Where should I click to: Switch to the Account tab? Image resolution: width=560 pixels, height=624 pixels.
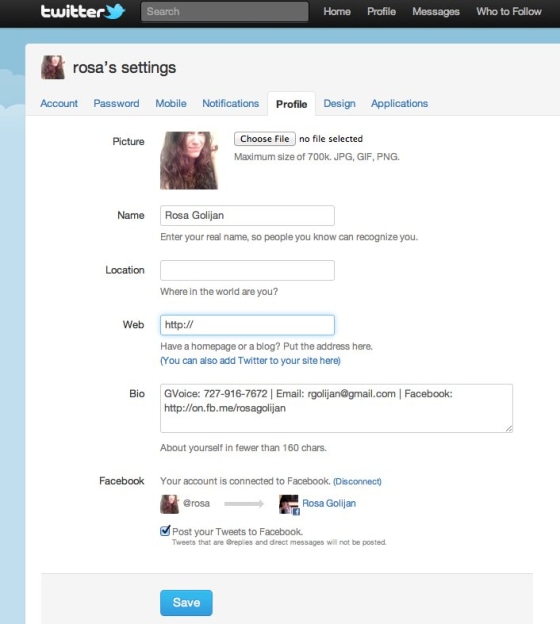(x=59, y=103)
